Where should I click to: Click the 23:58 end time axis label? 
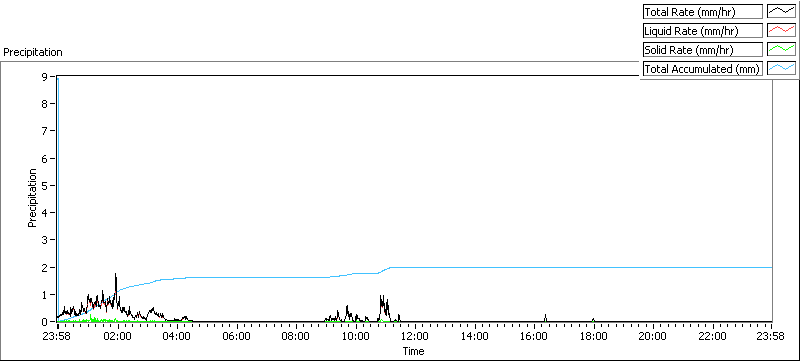tap(772, 336)
